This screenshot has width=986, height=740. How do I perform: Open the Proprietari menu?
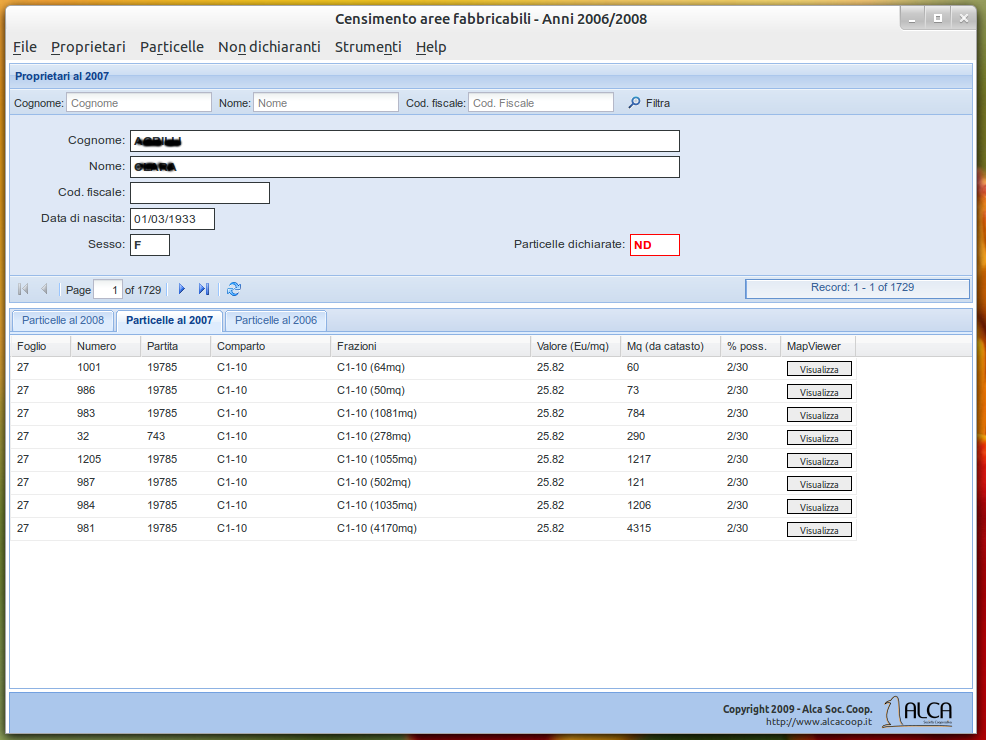coord(88,47)
